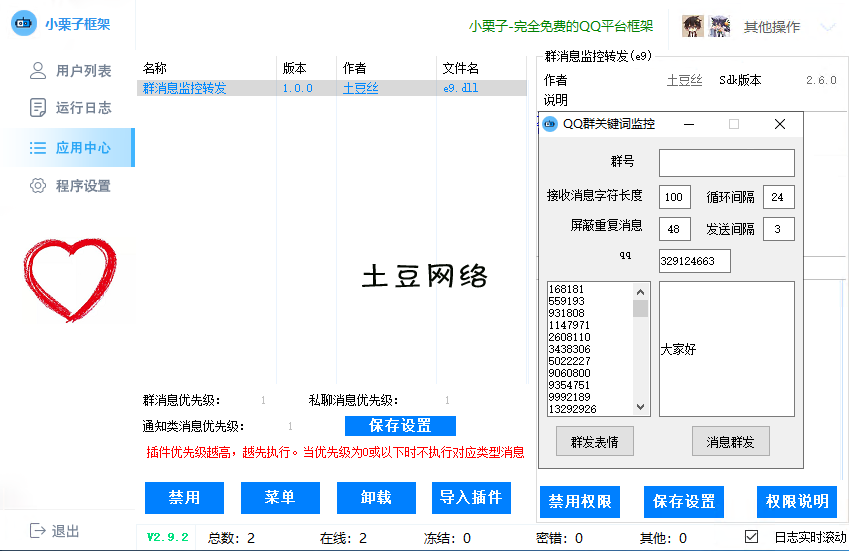Screen dimensions: 849x551
Task: Click the 版本 column header
Action: coord(295,68)
